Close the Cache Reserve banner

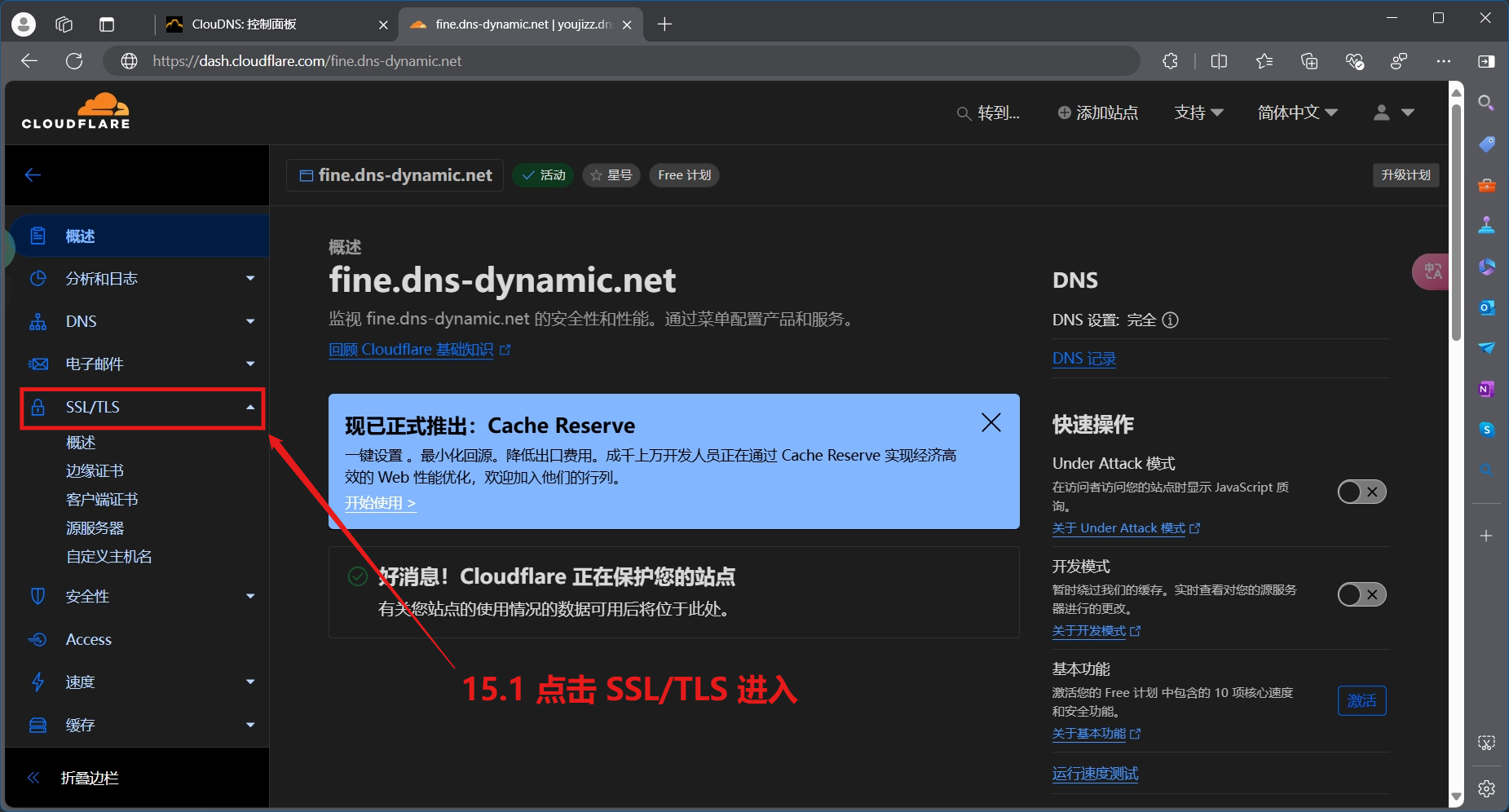[x=991, y=422]
